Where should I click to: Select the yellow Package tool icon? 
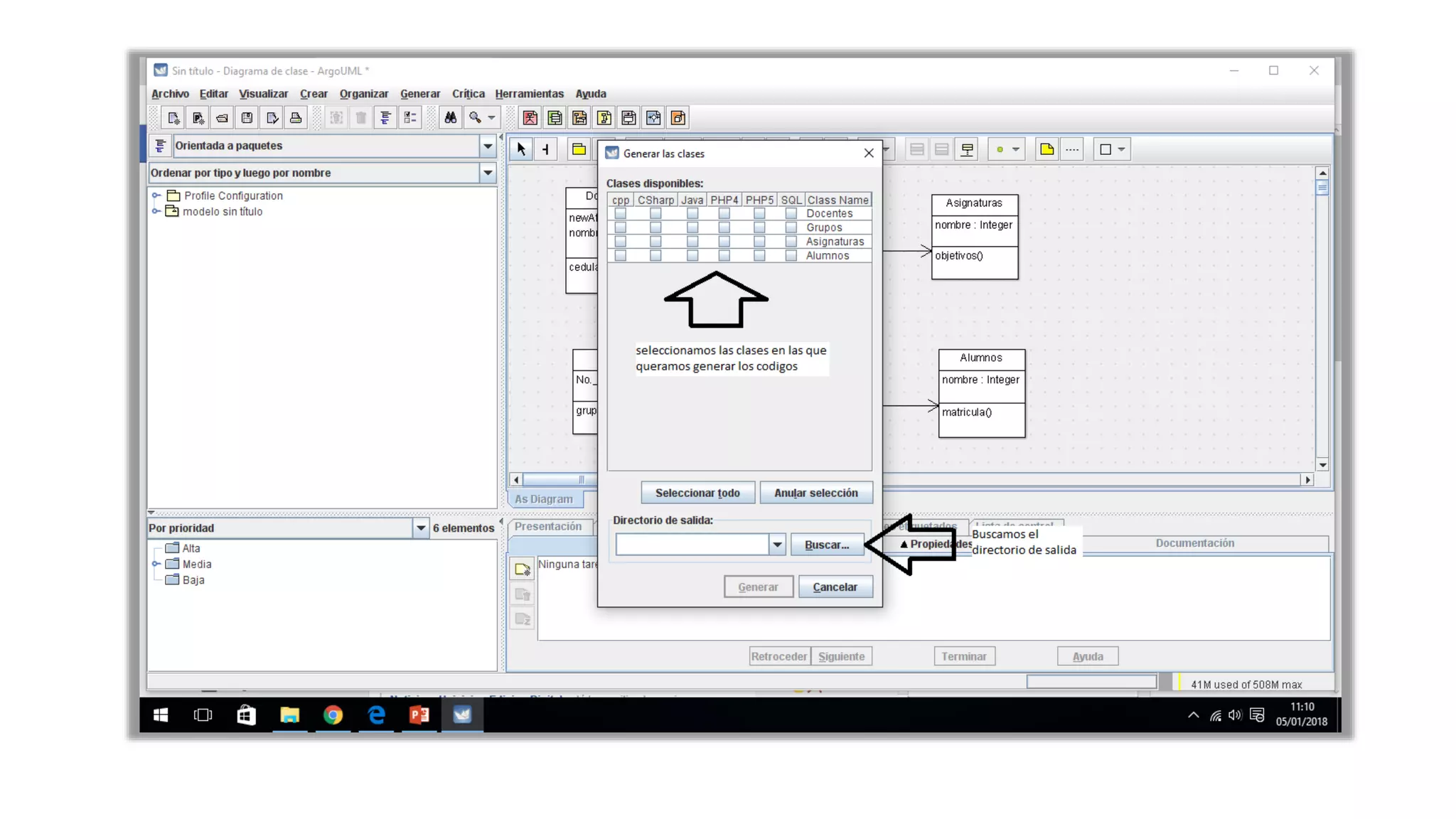point(579,149)
